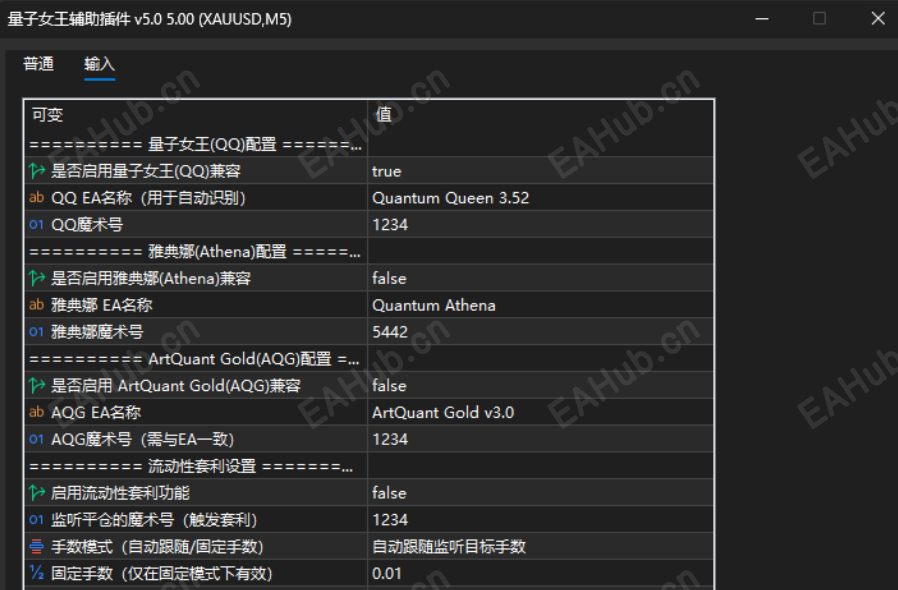Click the boolean icon beside 是否启用雅典娜(Athena)兼容

click(37, 278)
